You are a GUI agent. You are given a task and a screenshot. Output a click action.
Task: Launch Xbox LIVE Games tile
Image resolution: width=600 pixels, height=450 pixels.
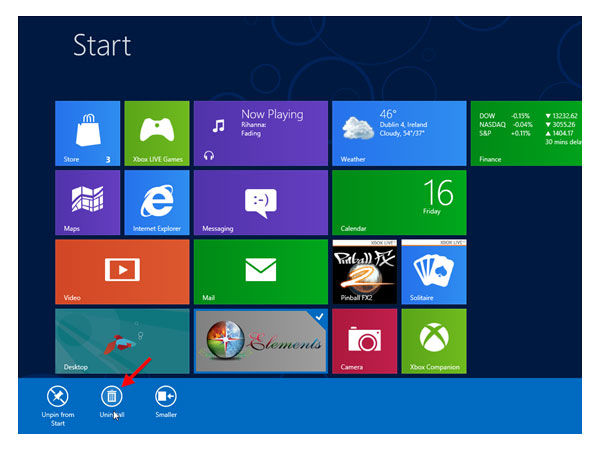coord(157,133)
